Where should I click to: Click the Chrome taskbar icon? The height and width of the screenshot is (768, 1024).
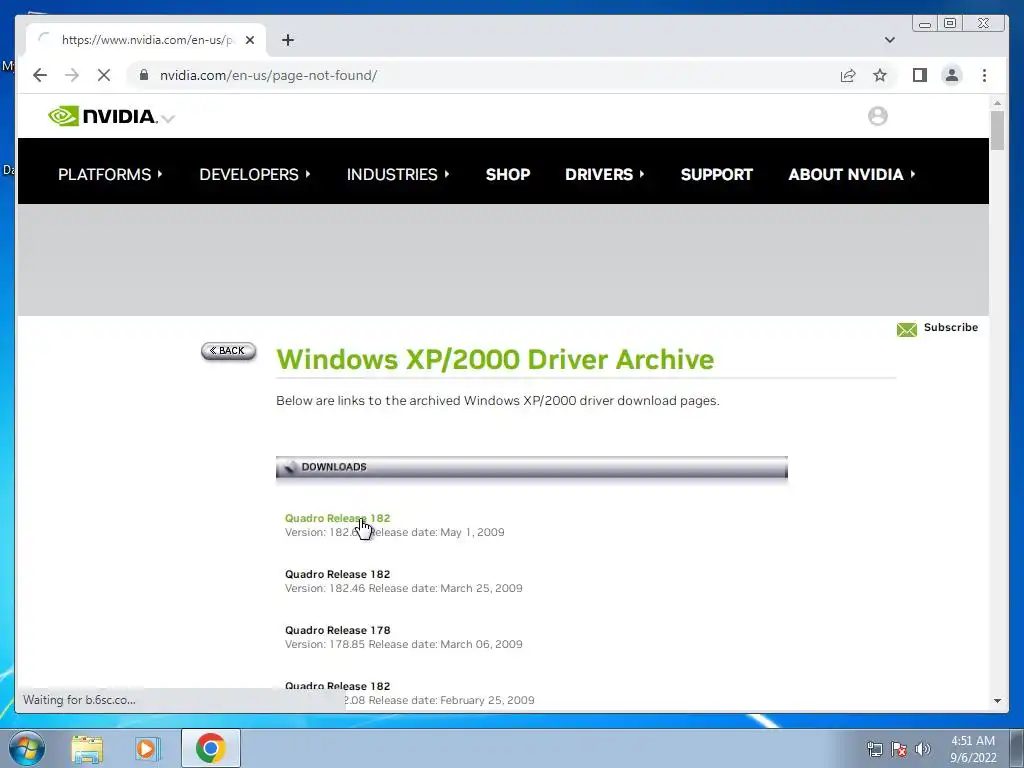(210, 748)
